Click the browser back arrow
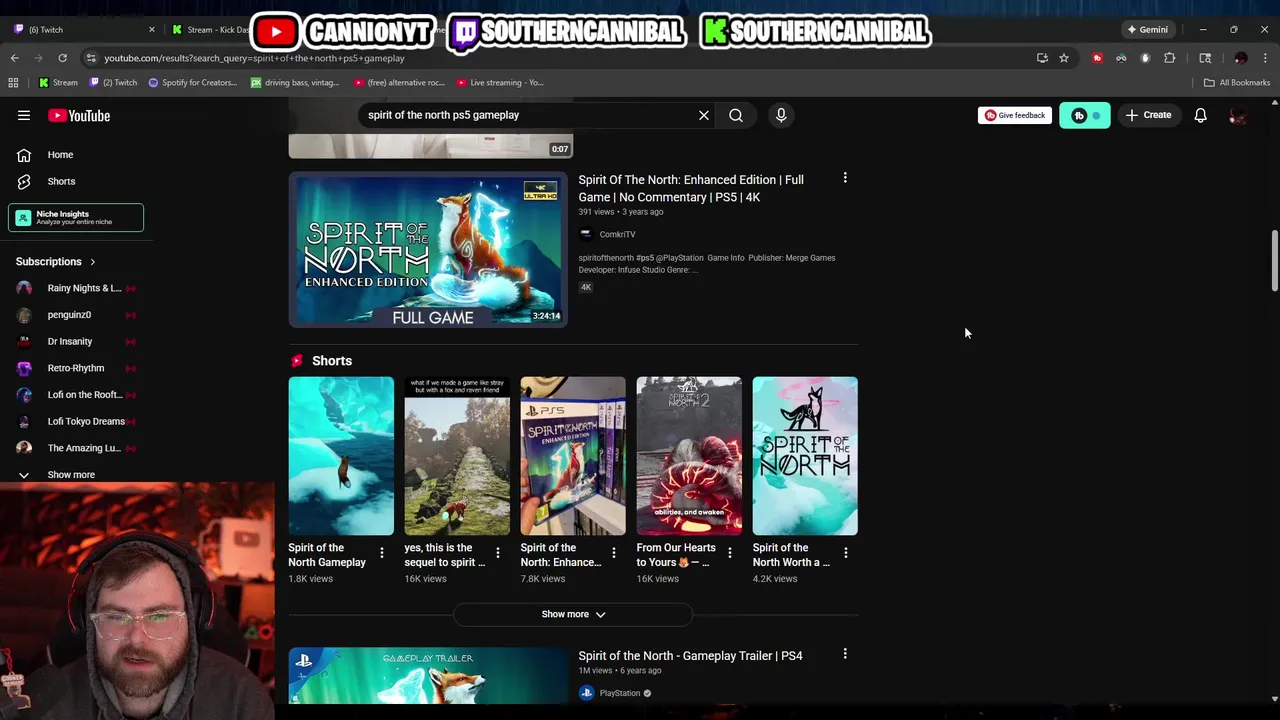The width and height of the screenshot is (1280, 720). click(15, 58)
